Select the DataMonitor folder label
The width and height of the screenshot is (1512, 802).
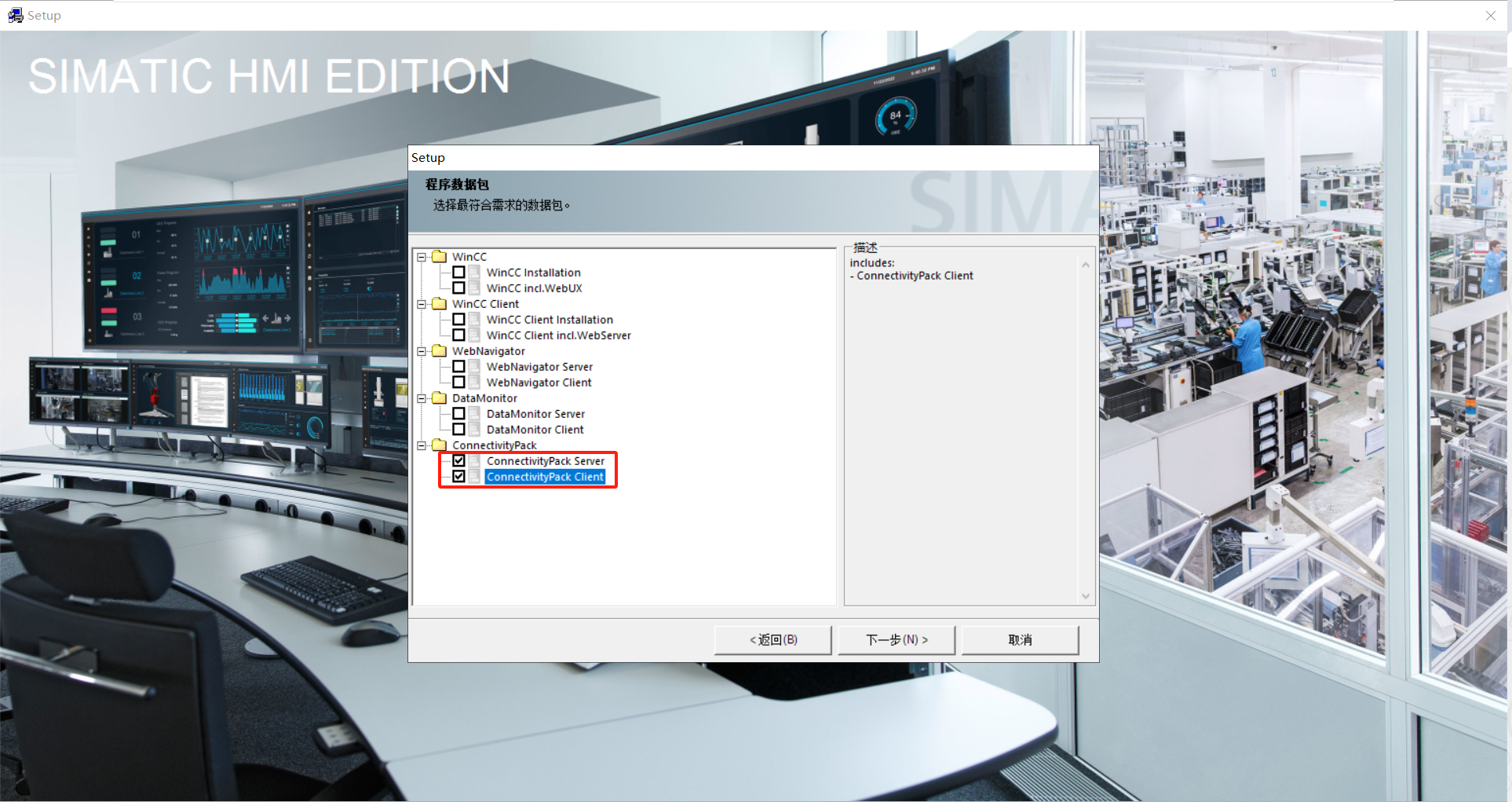click(x=484, y=398)
